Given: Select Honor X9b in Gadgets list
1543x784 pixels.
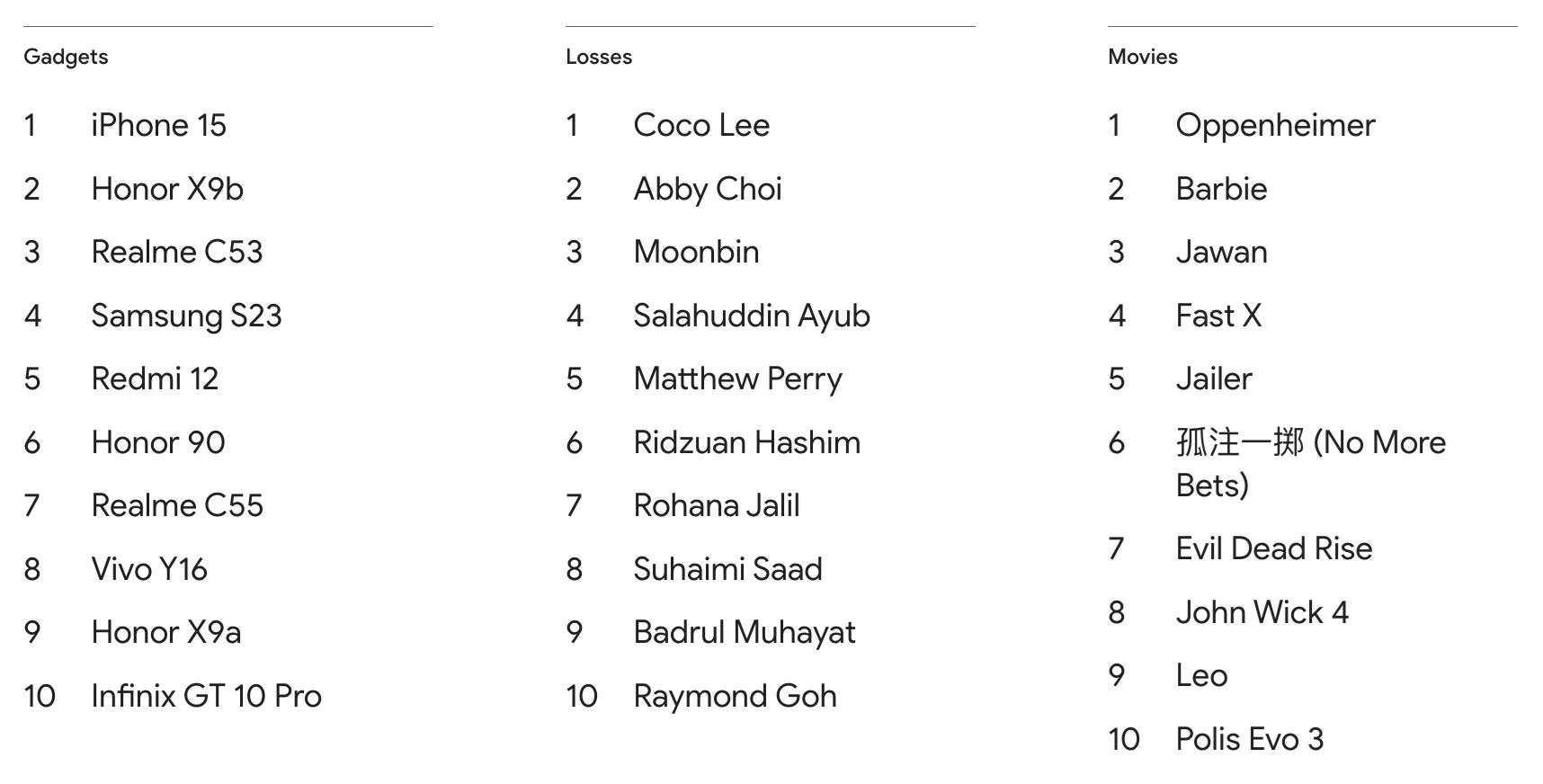Looking at the screenshot, I should [x=167, y=189].
